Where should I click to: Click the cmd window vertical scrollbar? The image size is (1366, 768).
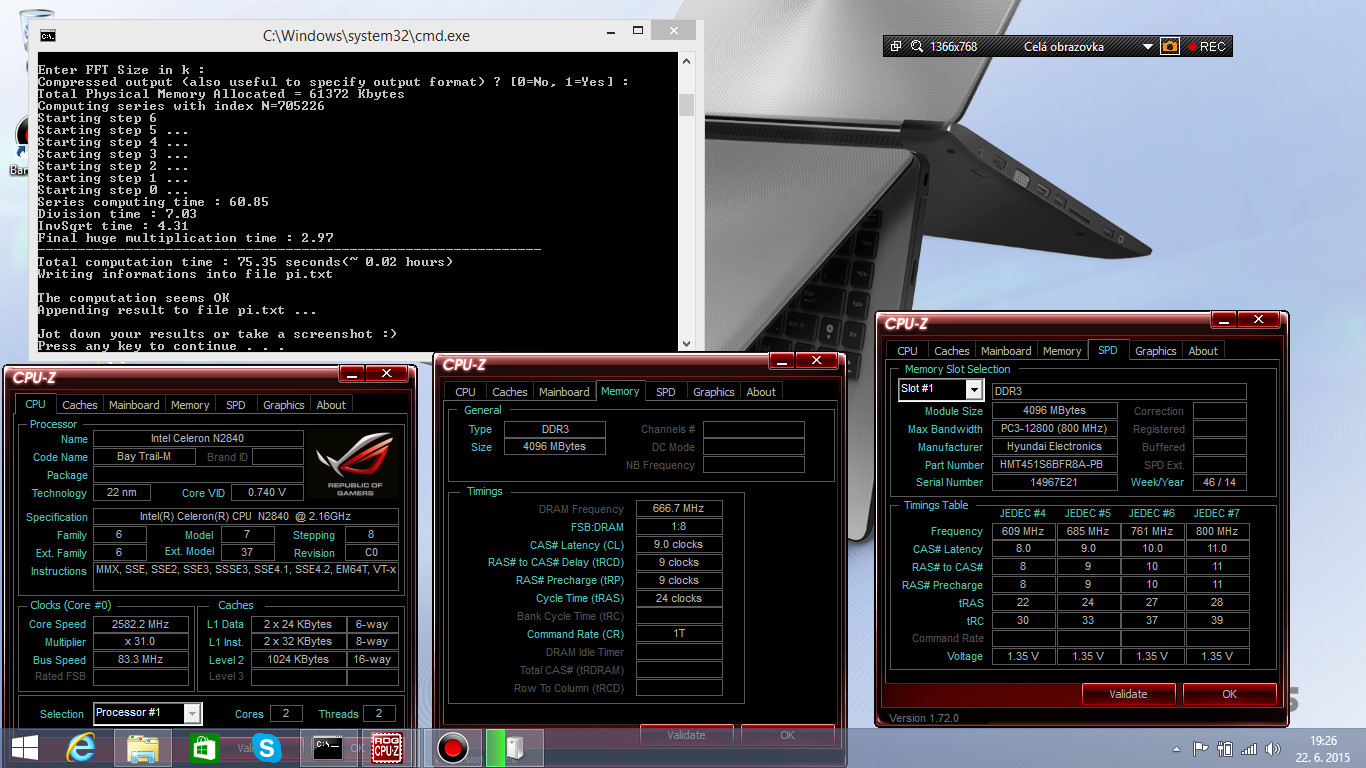(686, 200)
